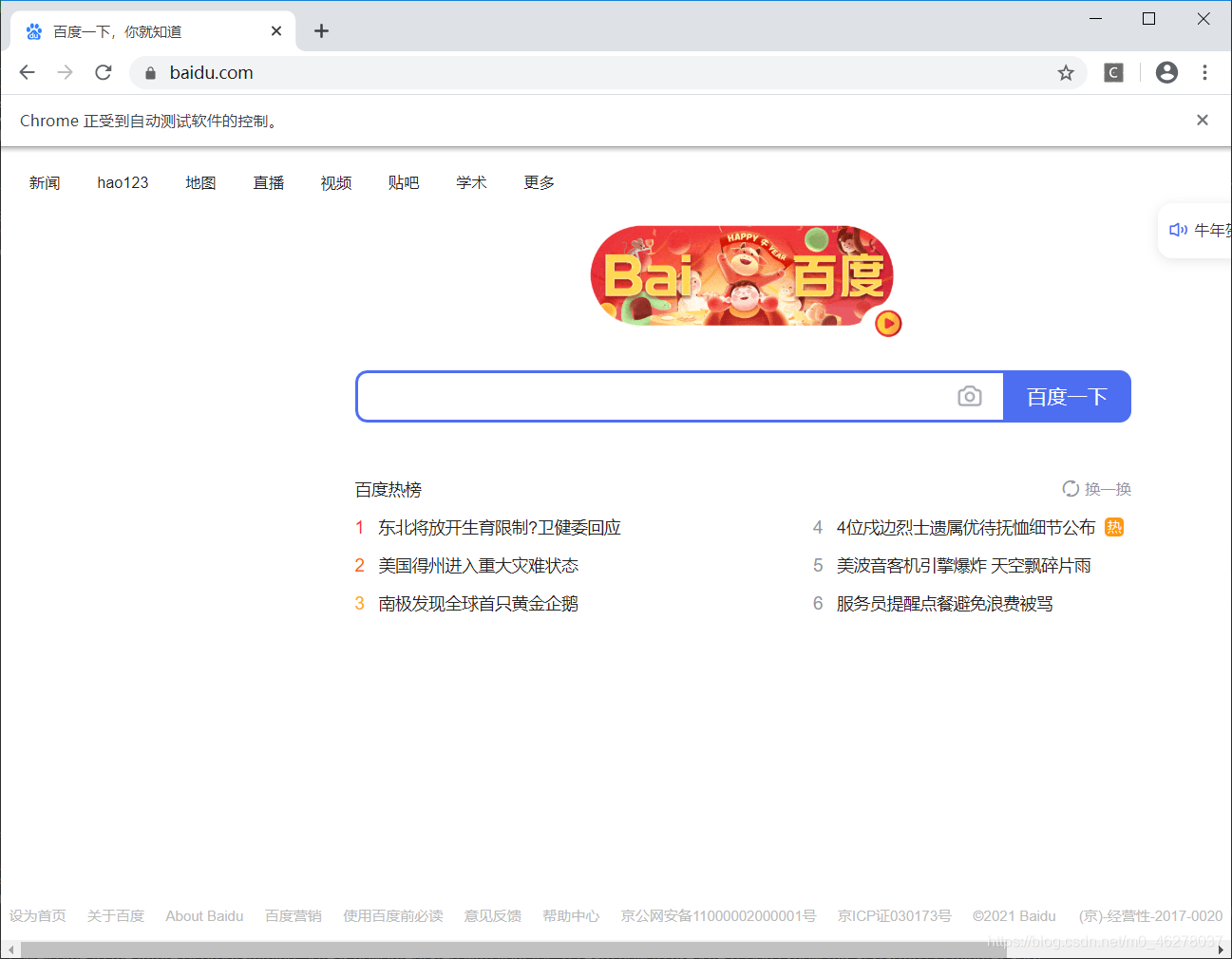Open the C extension icon

[1113, 72]
